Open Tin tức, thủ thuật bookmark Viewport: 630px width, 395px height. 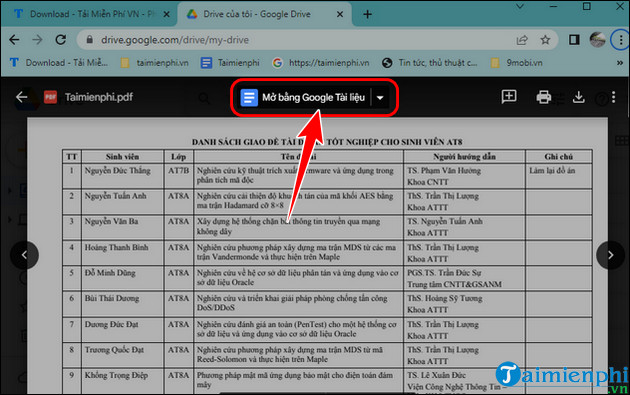point(430,63)
